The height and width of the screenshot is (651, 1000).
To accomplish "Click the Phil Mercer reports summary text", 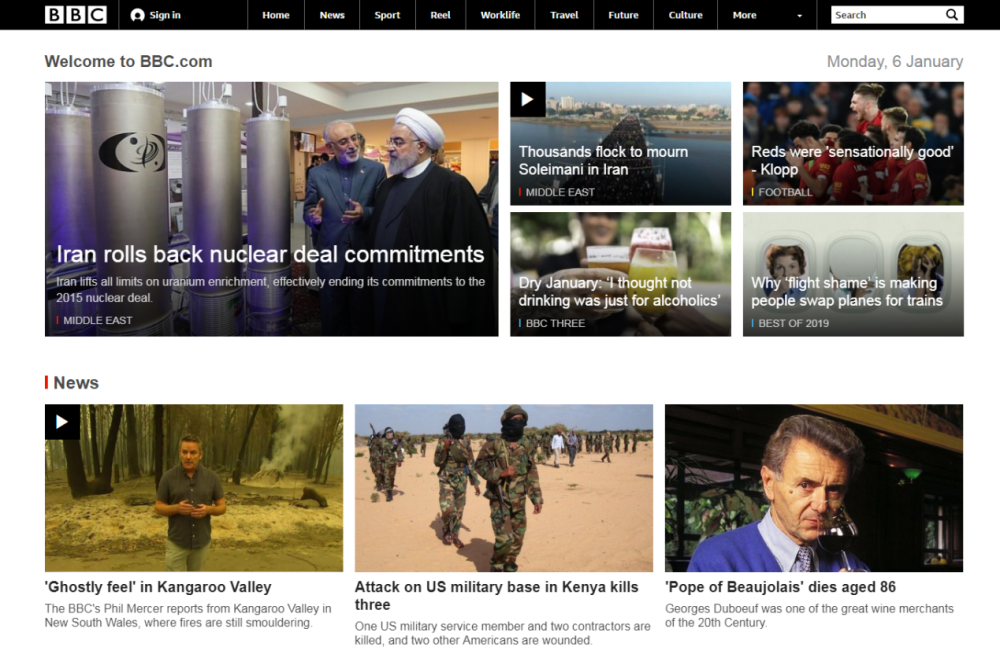I will 188,615.
